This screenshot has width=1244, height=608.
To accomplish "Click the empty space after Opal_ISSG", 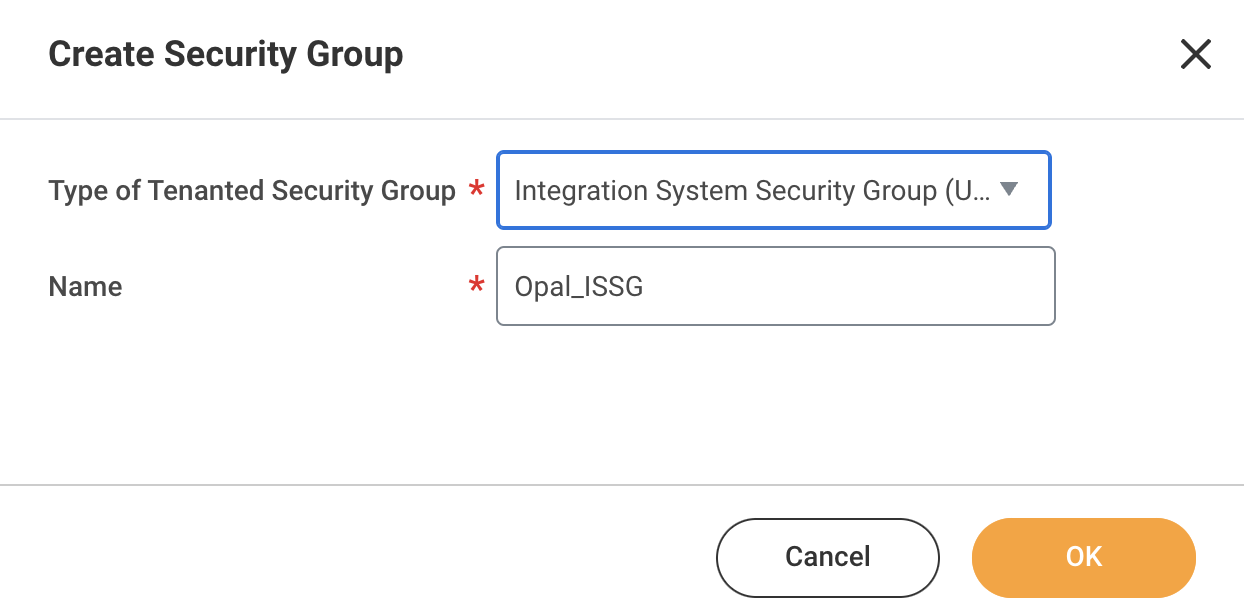I will (850, 287).
